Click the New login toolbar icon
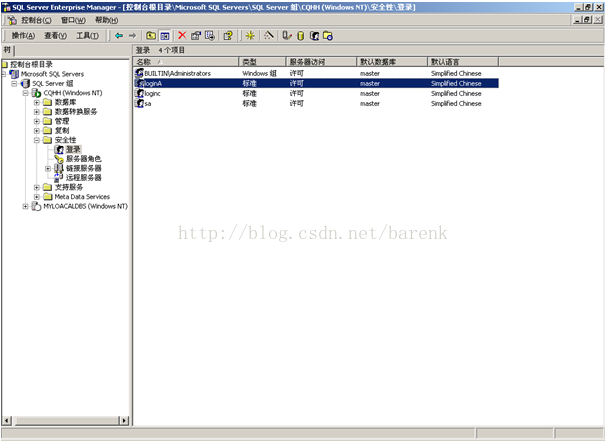Viewport: 607px width, 445px height. (x=314, y=36)
